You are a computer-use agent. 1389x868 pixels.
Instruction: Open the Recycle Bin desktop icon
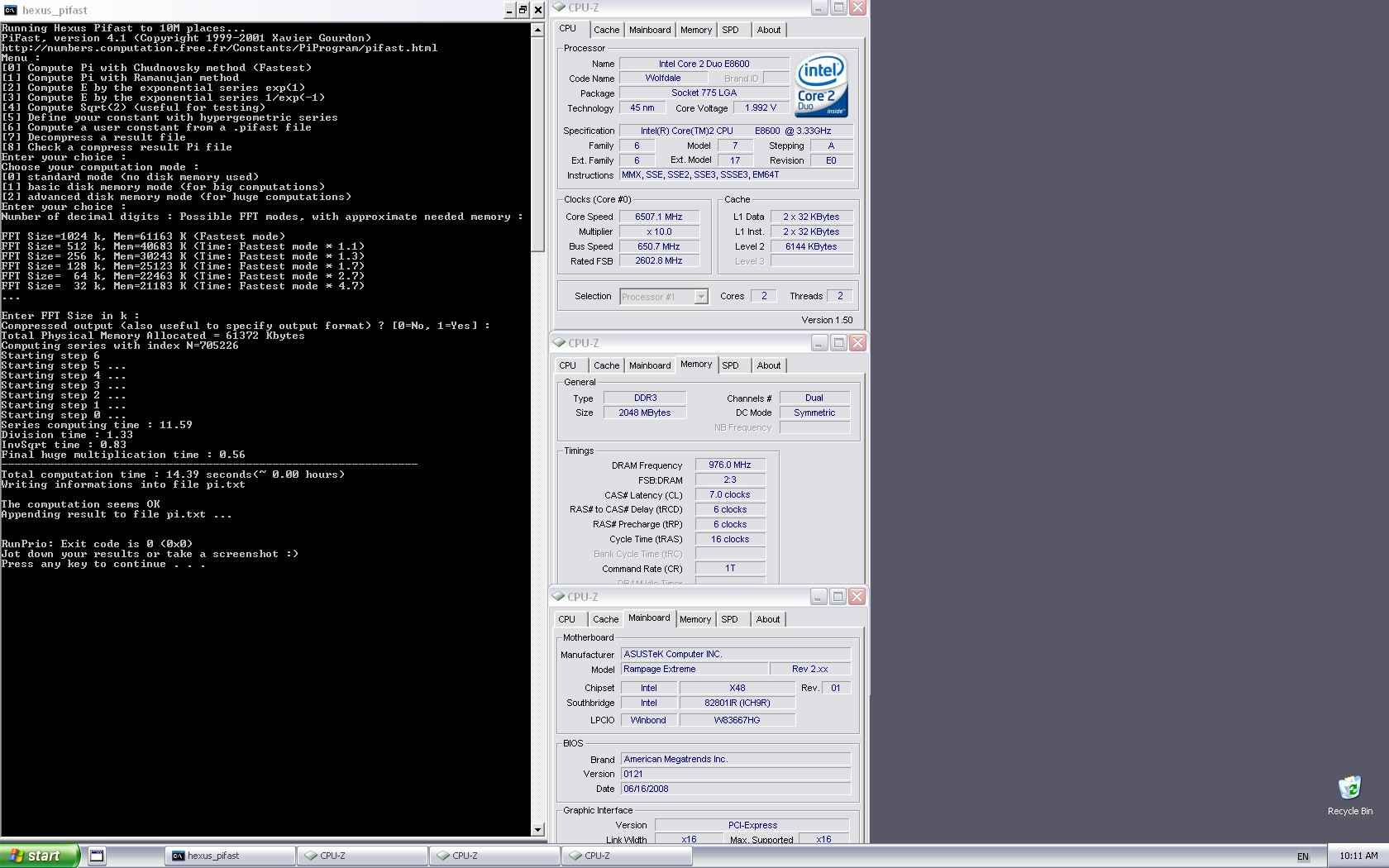click(1349, 795)
